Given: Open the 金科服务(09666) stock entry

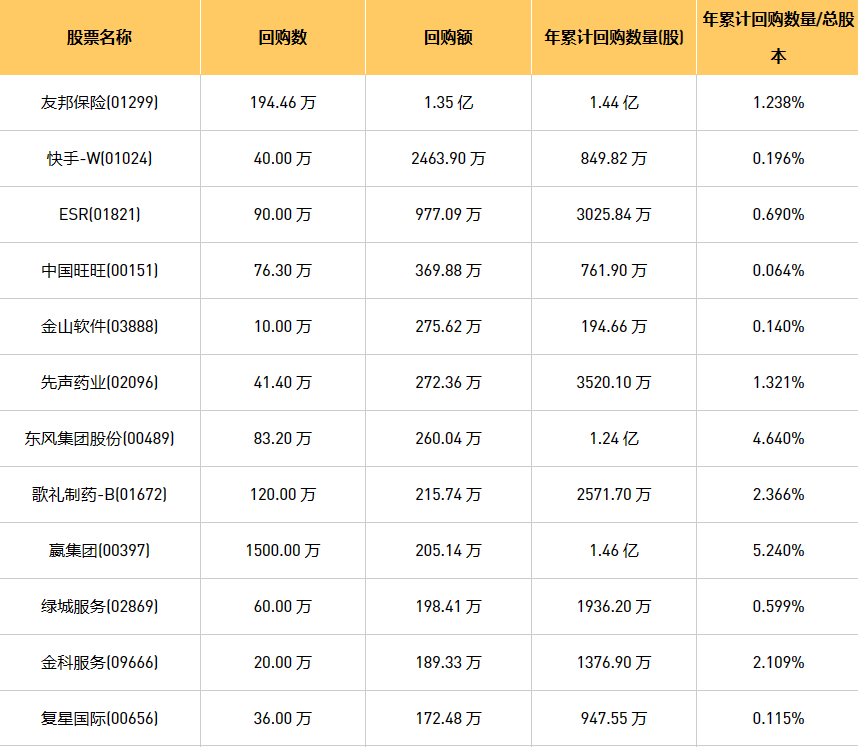Looking at the screenshot, I should [100, 662].
